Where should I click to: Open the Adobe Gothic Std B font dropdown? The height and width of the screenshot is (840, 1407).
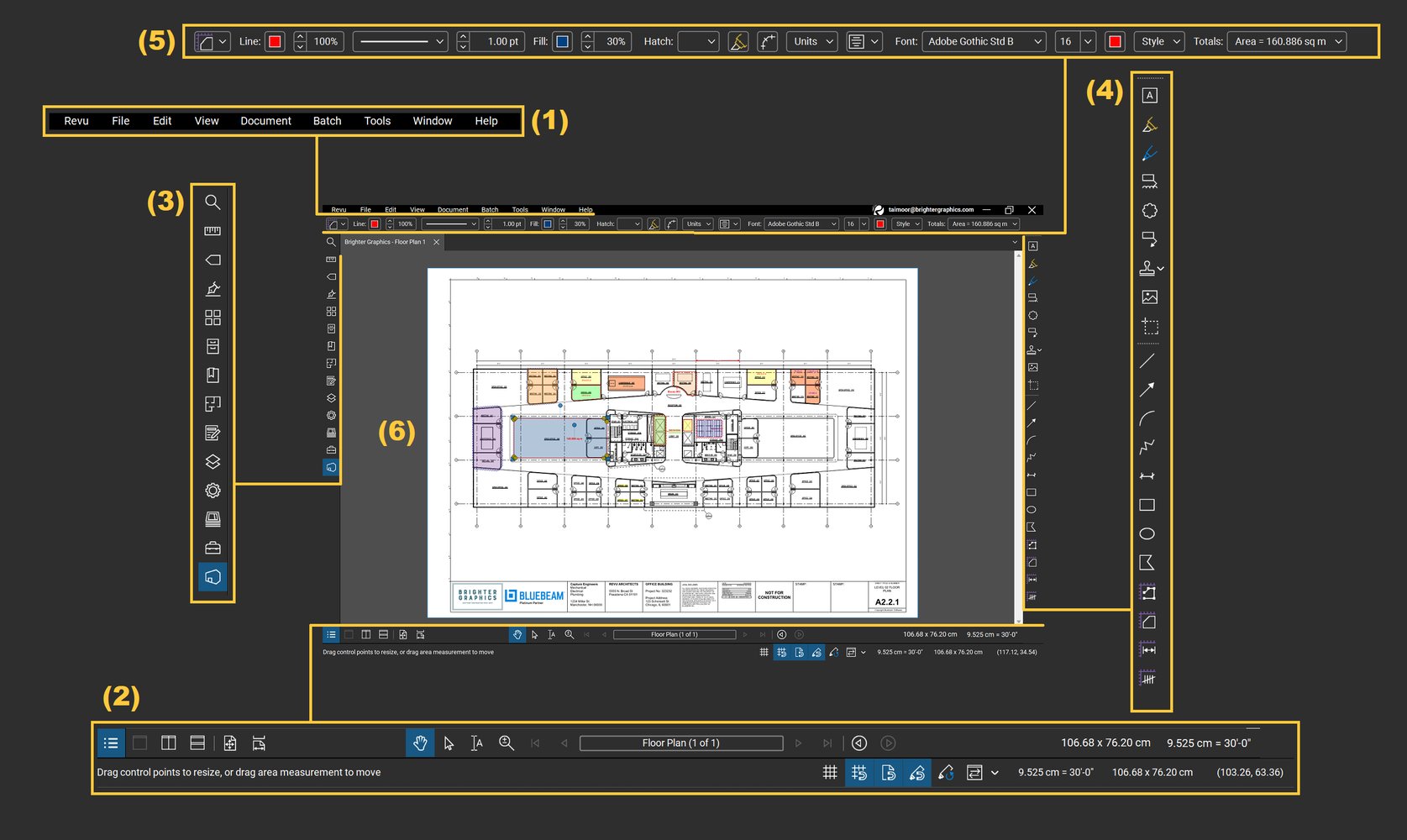pos(983,40)
